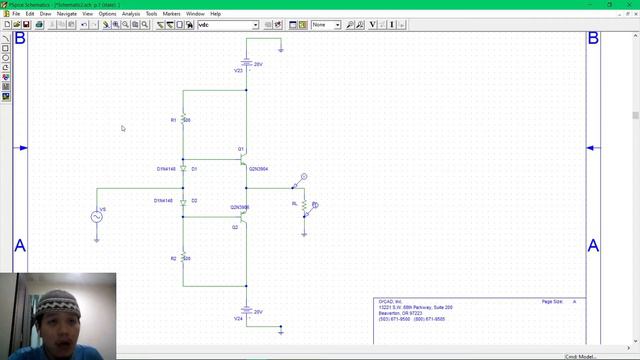This screenshot has width=640, height=360.
Task: Select the Insert Picture tool
Action: (6, 96)
